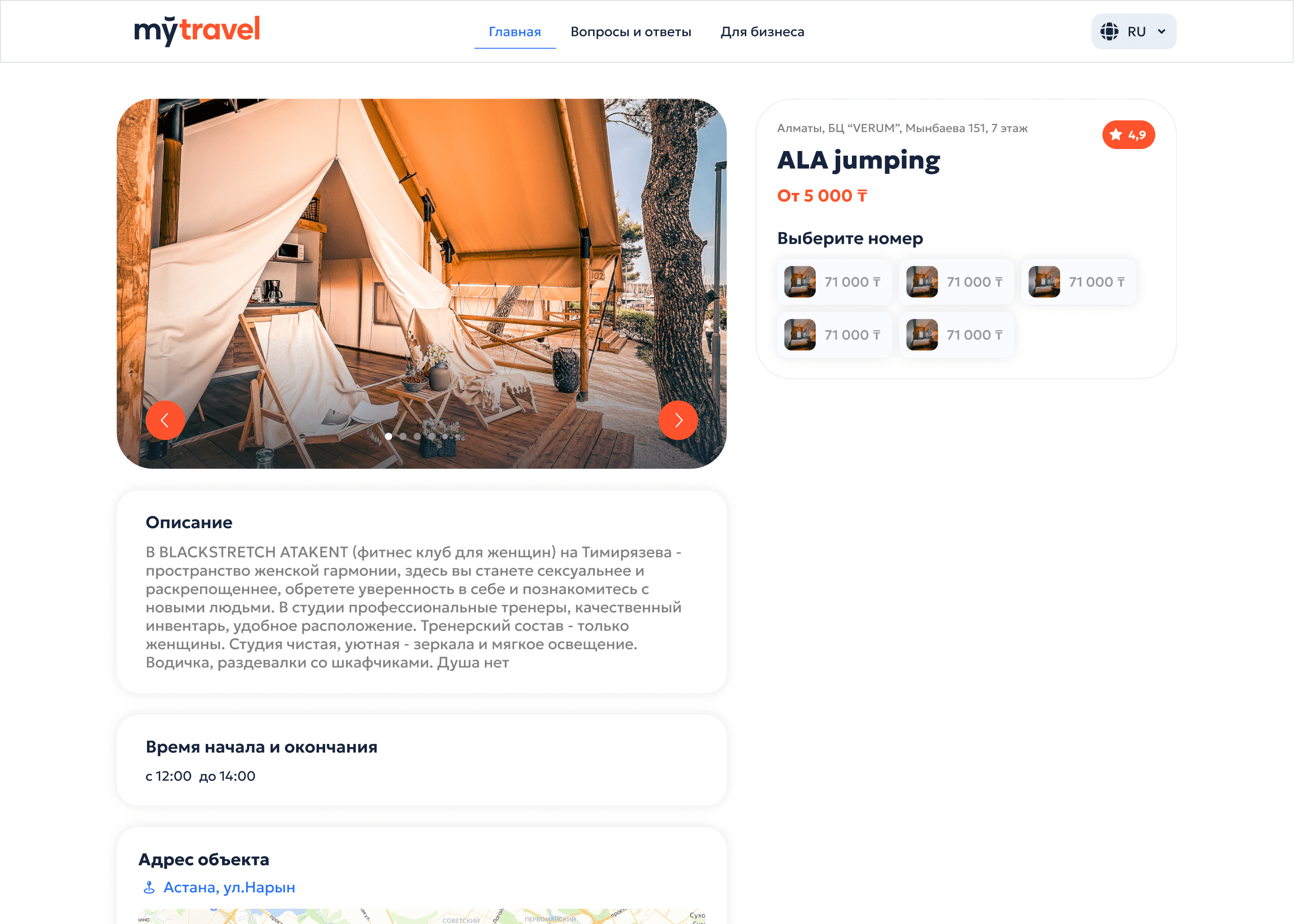Viewport: 1294px width, 924px height.
Task: Open the Астана, ул.Нарын address link
Action: click(229, 888)
